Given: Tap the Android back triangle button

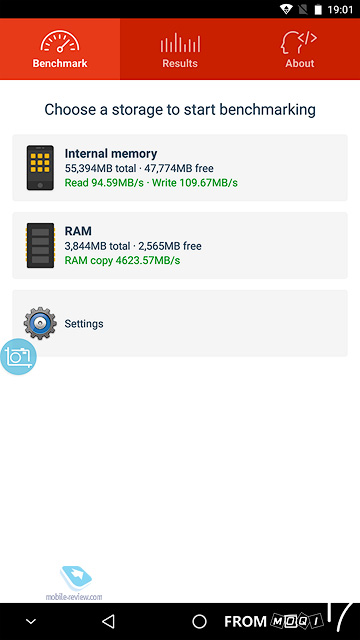Looking at the screenshot, I should pyautogui.click(x=108, y=621).
